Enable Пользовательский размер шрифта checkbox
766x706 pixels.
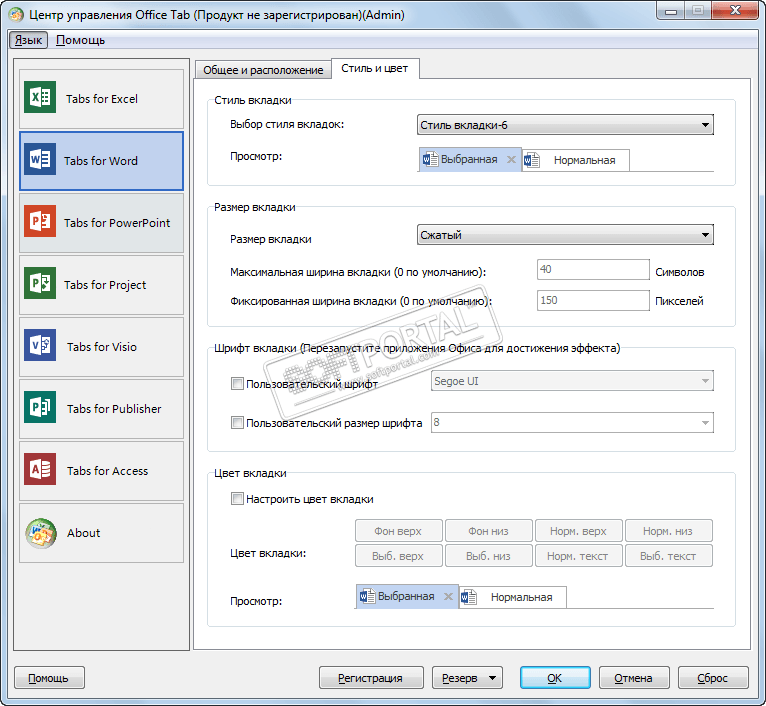(x=237, y=423)
